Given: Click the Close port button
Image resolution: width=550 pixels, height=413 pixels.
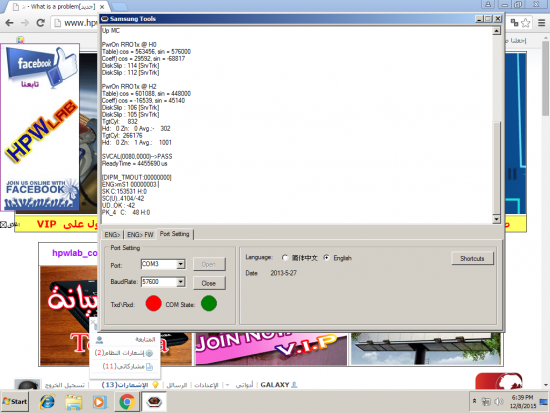Looking at the screenshot, I should point(209,283).
